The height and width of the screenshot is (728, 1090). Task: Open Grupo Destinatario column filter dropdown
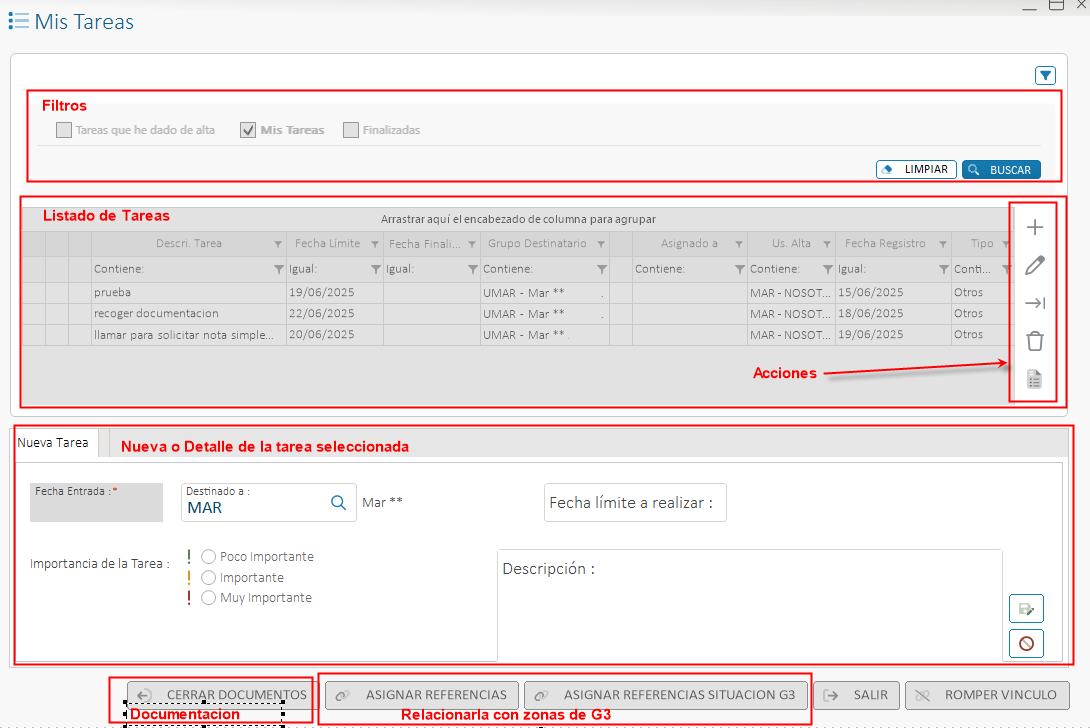click(x=601, y=244)
